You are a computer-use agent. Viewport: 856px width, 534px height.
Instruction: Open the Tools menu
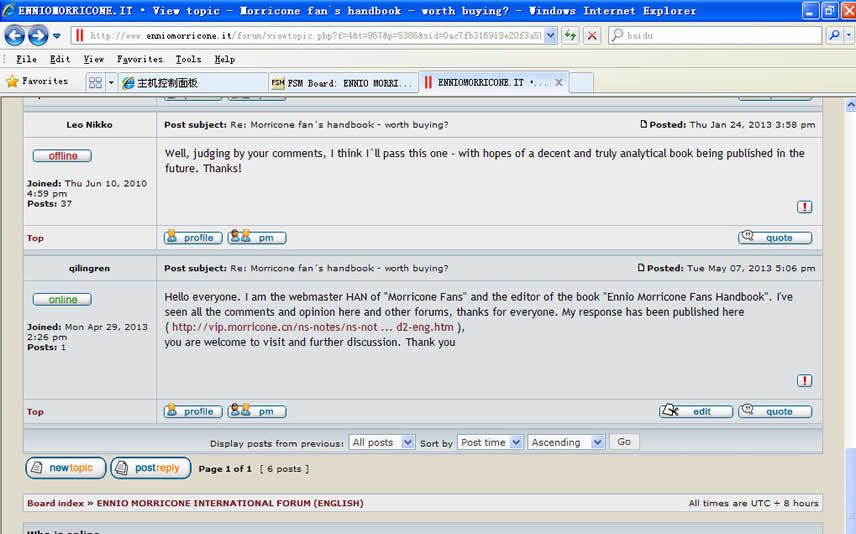pyautogui.click(x=188, y=59)
